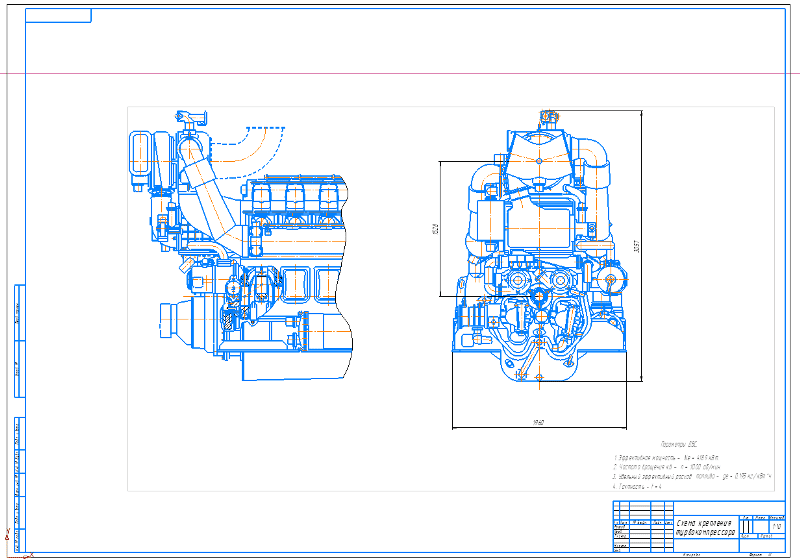The width and height of the screenshot is (800, 560).
Task: Select the 'Параметры ДВС' heading above the notes
Action: [679, 444]
